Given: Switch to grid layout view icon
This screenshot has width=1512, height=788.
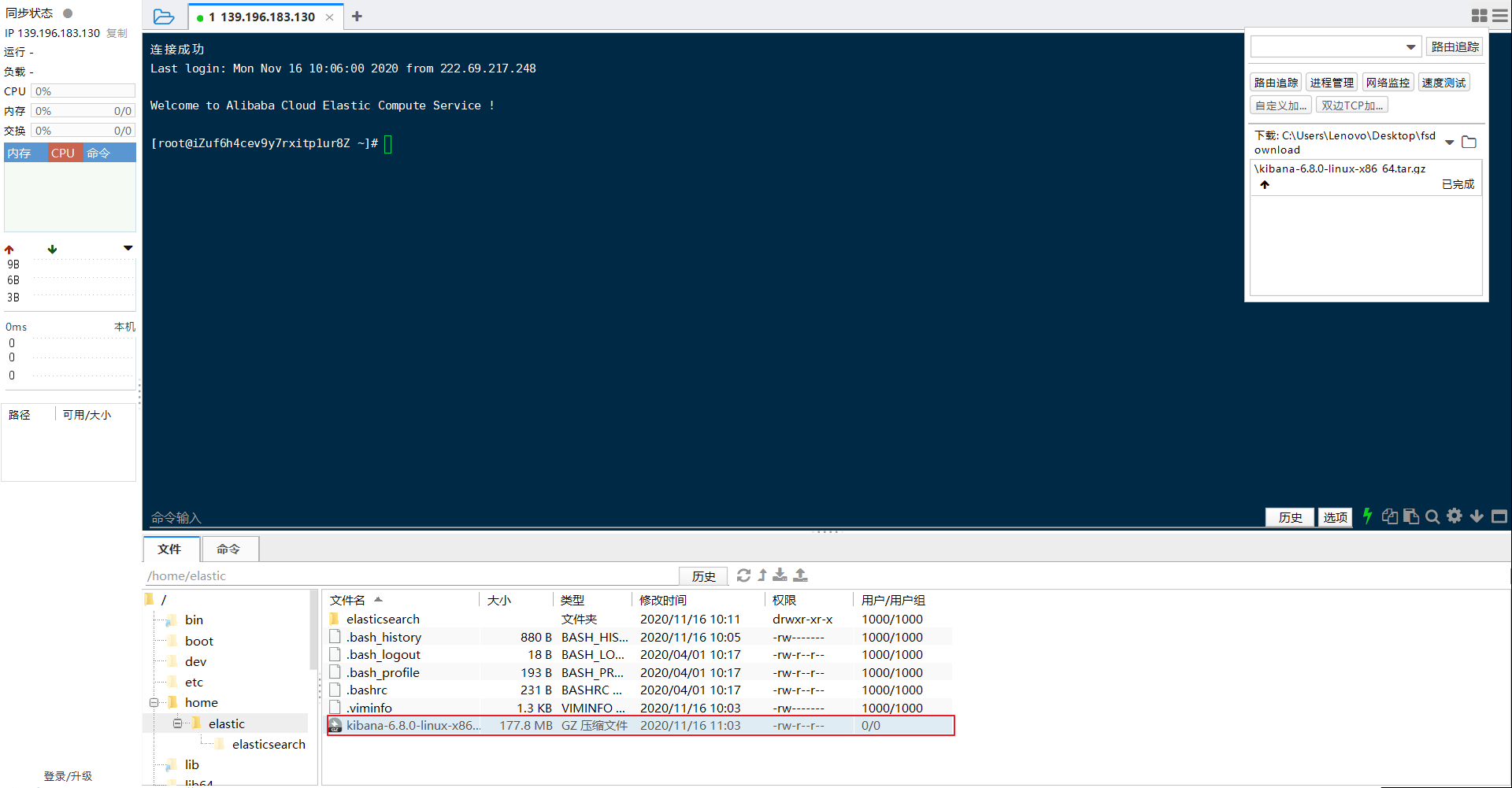Looking at the screenshot, I should pyautogui.click(x=1479, y=16).
